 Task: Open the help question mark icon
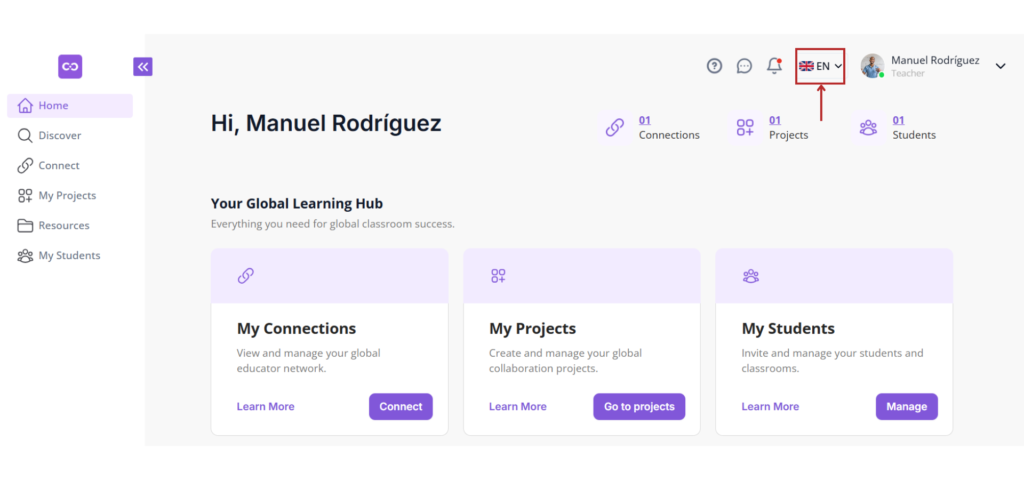tap(715, 66)
